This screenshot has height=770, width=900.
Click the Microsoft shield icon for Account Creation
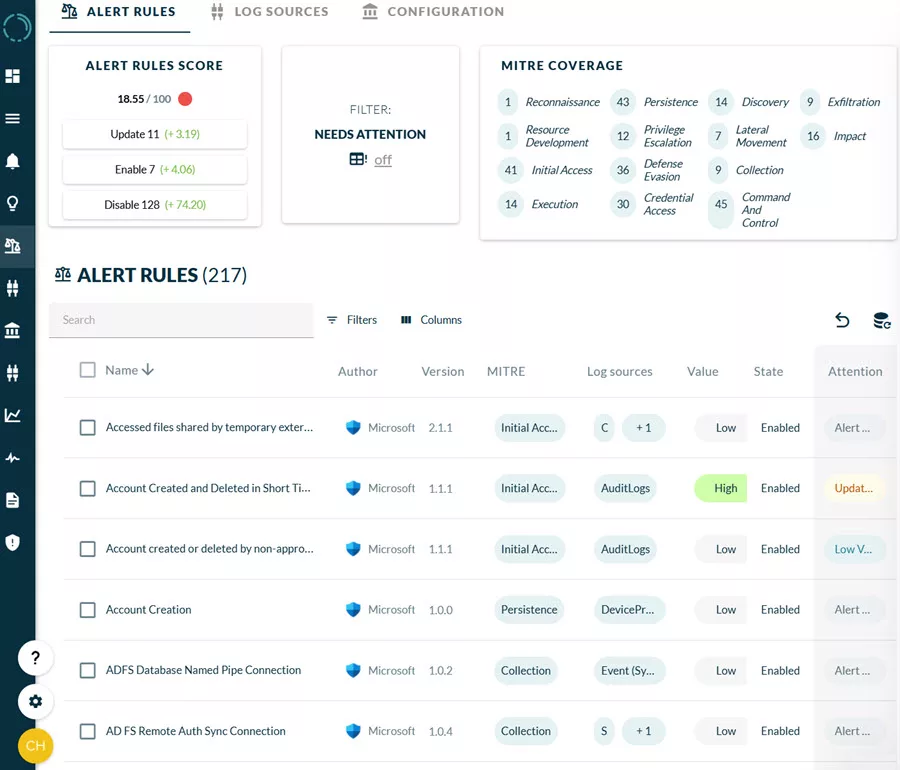[x=353, y=609]
